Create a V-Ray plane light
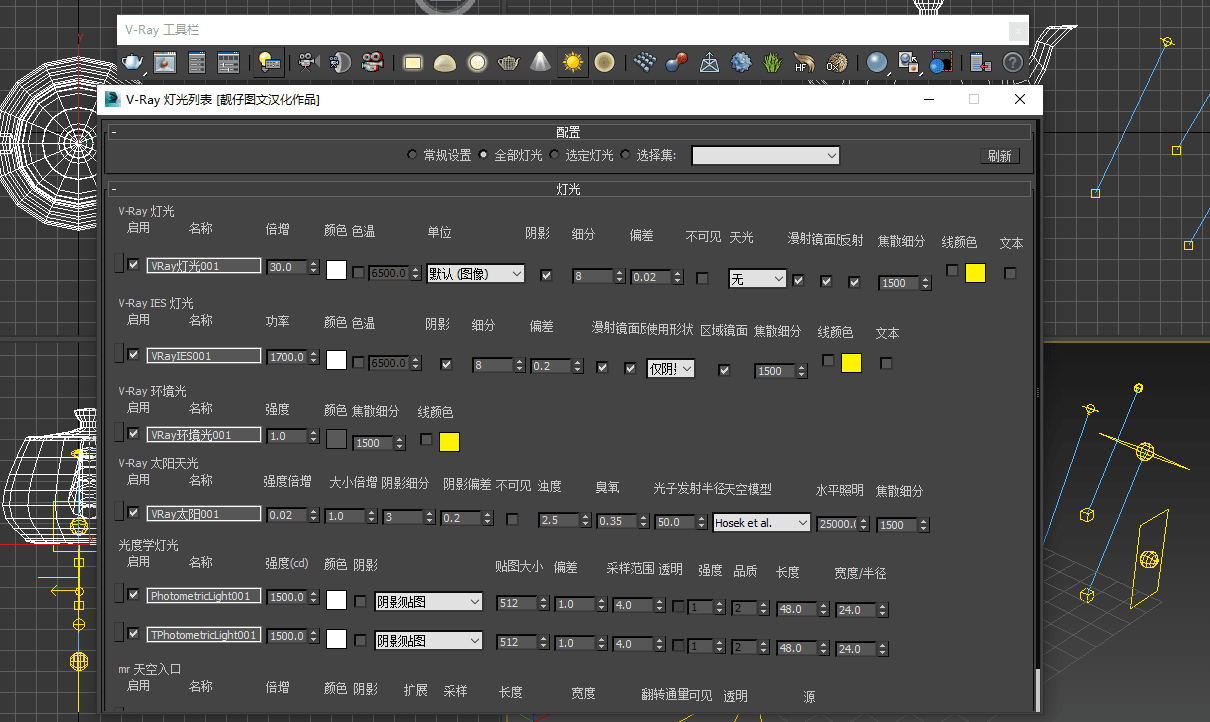 coord(413,63)
